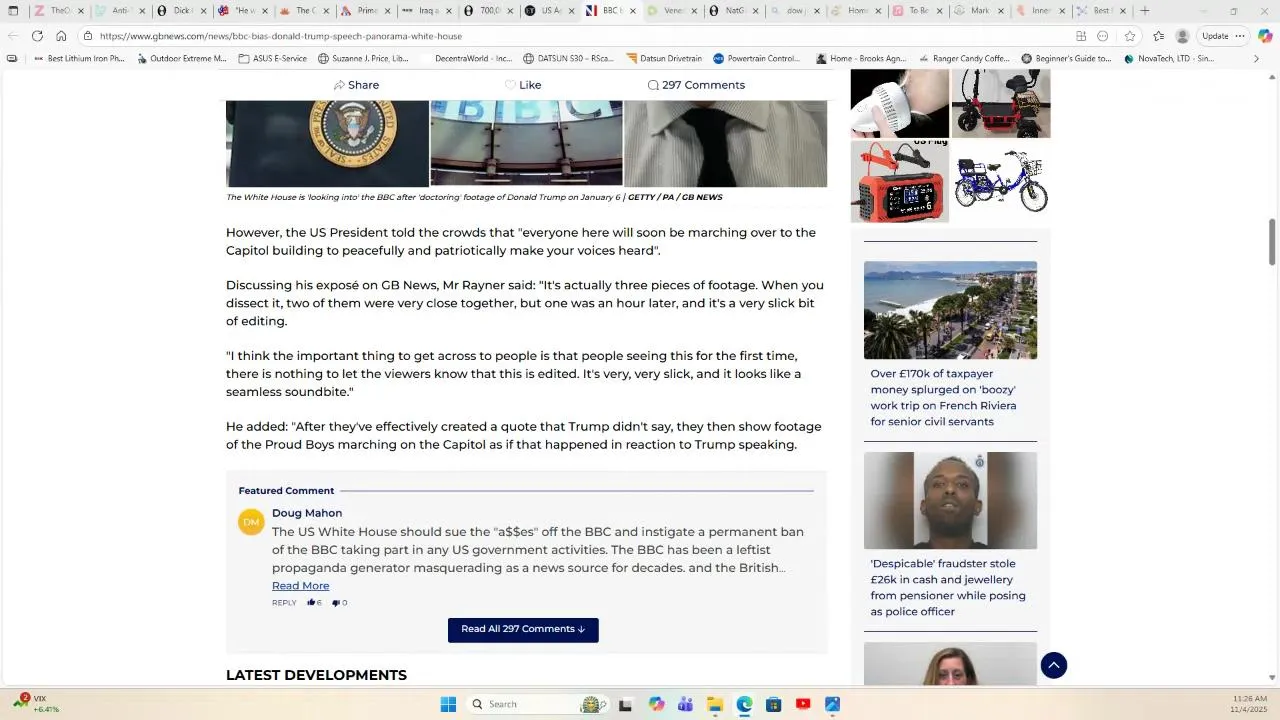View site information lock icon
The image size is (1280, 720).
click(89, 36)
